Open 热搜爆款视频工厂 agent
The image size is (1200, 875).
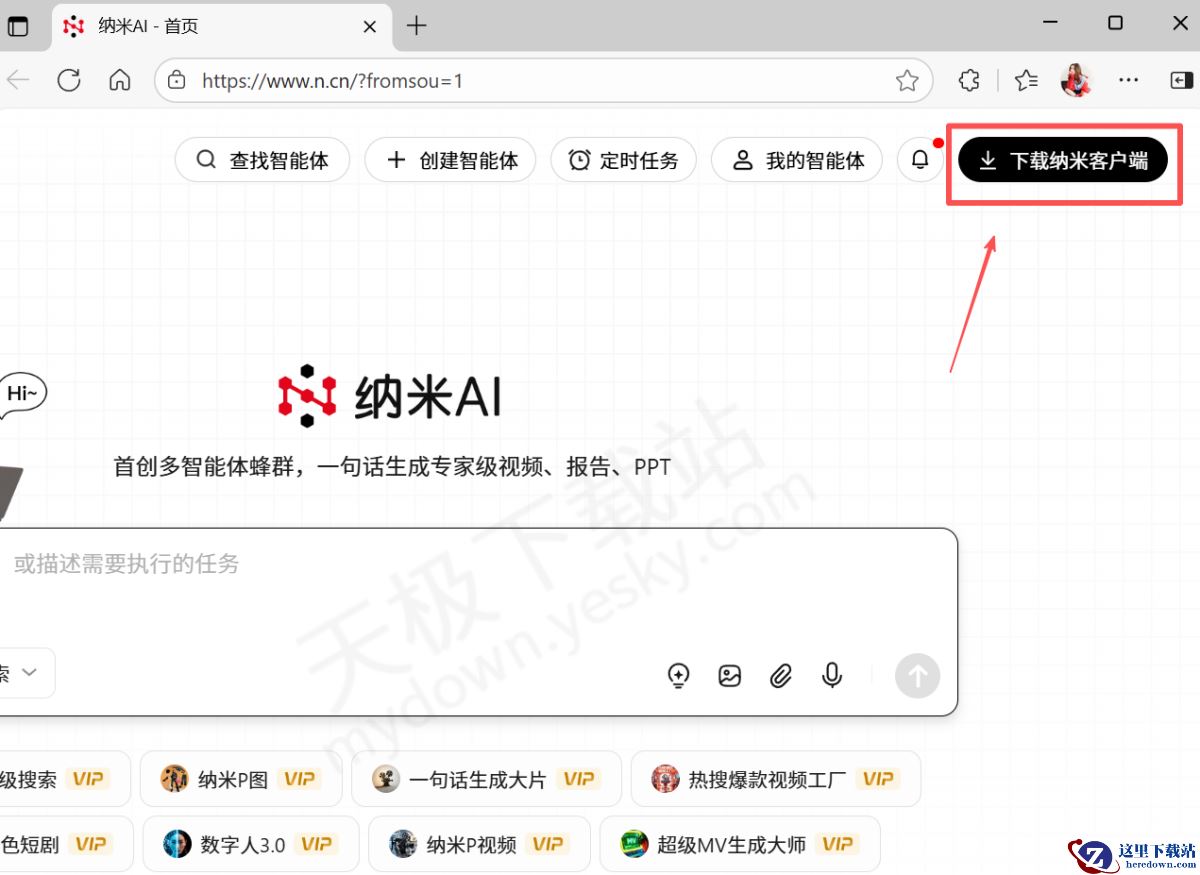pyautogui.click(x=775, y=779)
